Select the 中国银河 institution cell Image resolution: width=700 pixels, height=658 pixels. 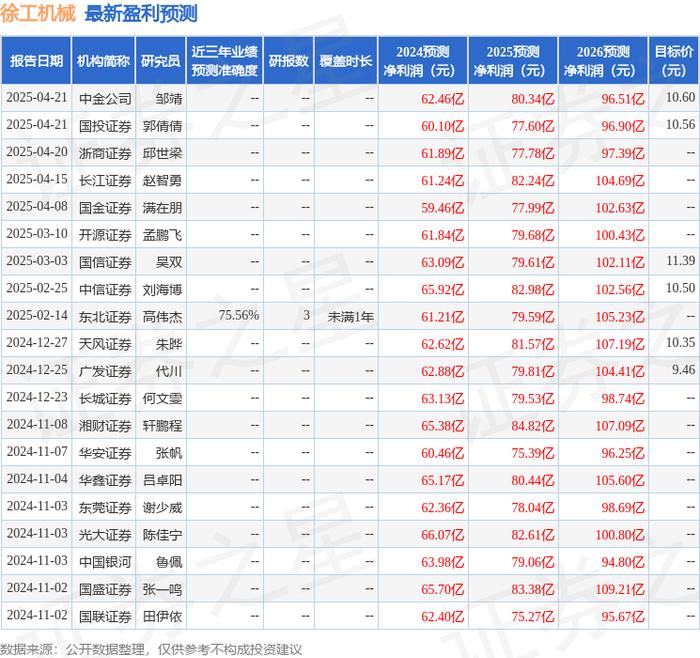click(105, 562)
